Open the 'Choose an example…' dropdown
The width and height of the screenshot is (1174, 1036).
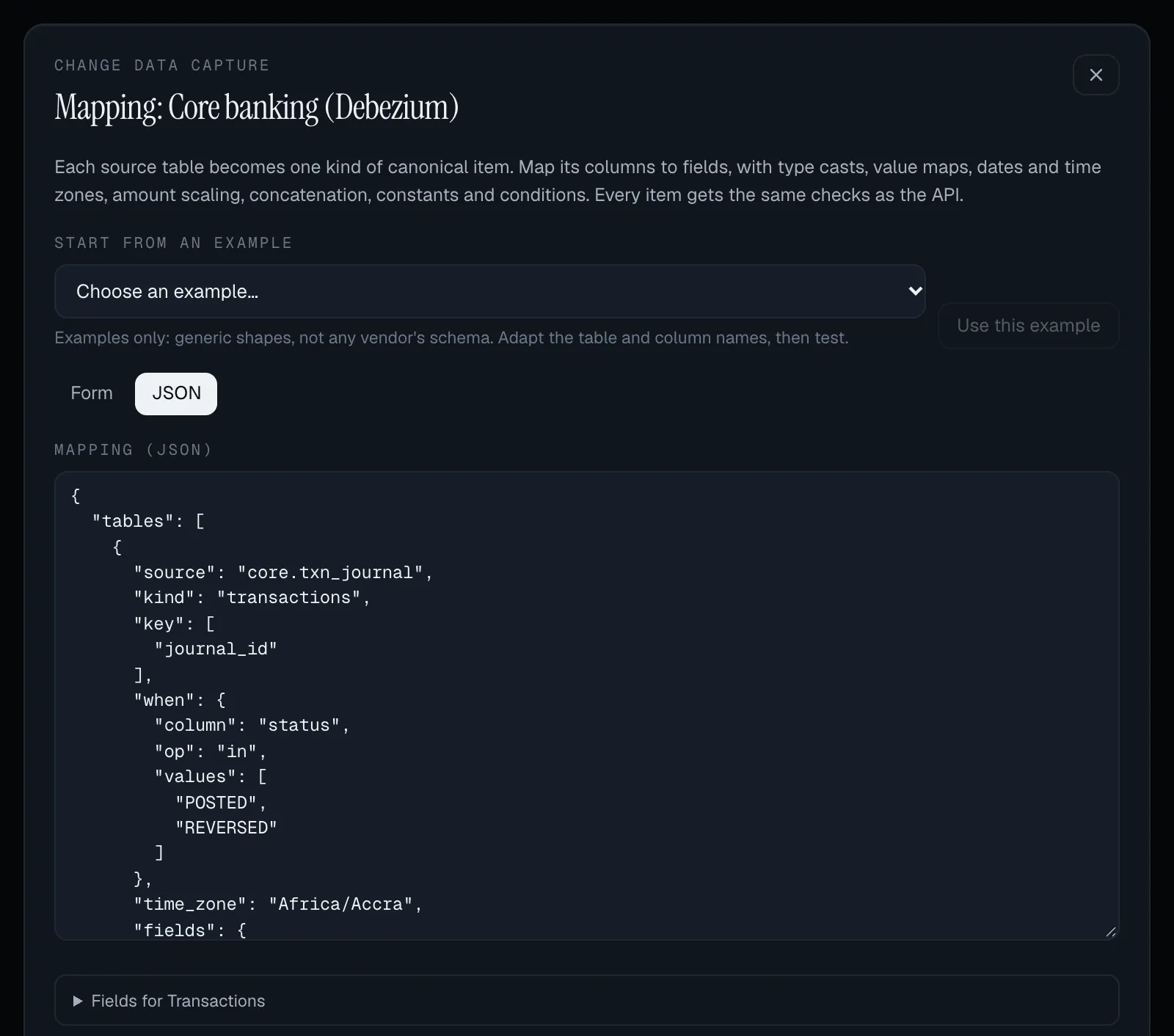point(489,291)
